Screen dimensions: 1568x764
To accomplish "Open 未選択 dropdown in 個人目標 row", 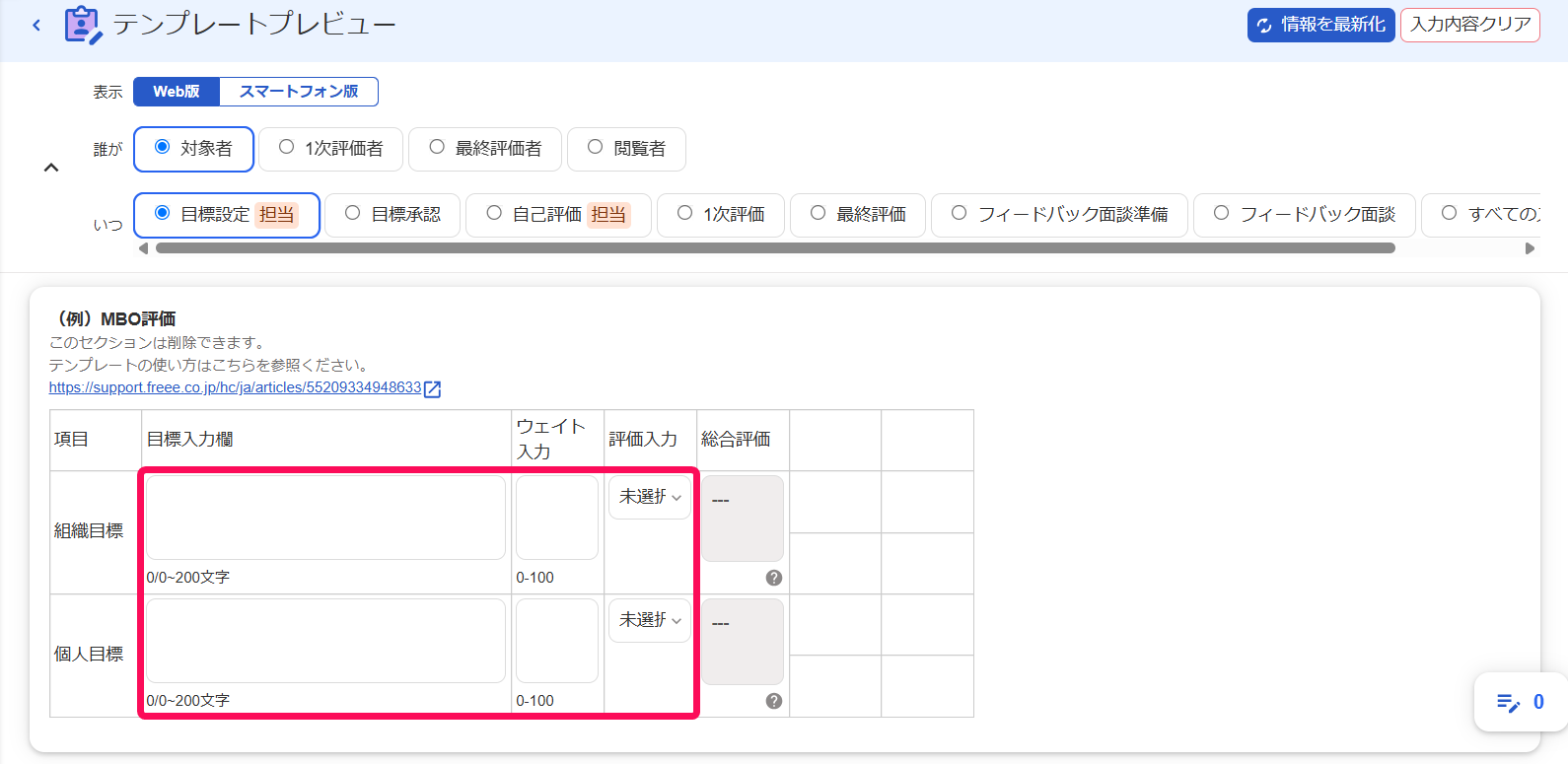I will pyautogui.click(x=650, y=621).
